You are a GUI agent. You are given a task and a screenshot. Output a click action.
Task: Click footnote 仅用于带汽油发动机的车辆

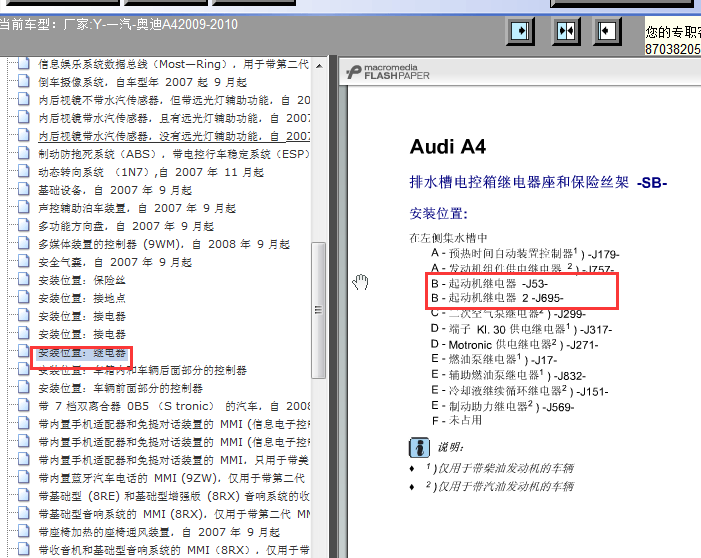point(500,486)
